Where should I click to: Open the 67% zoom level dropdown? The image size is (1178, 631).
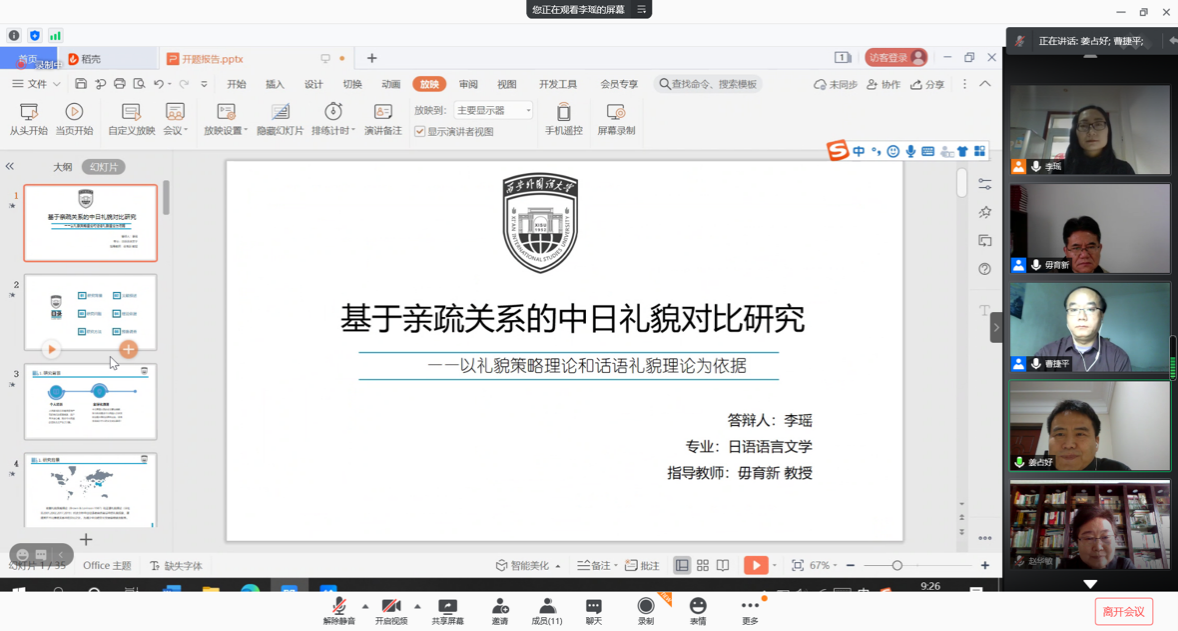coord(823,566)
